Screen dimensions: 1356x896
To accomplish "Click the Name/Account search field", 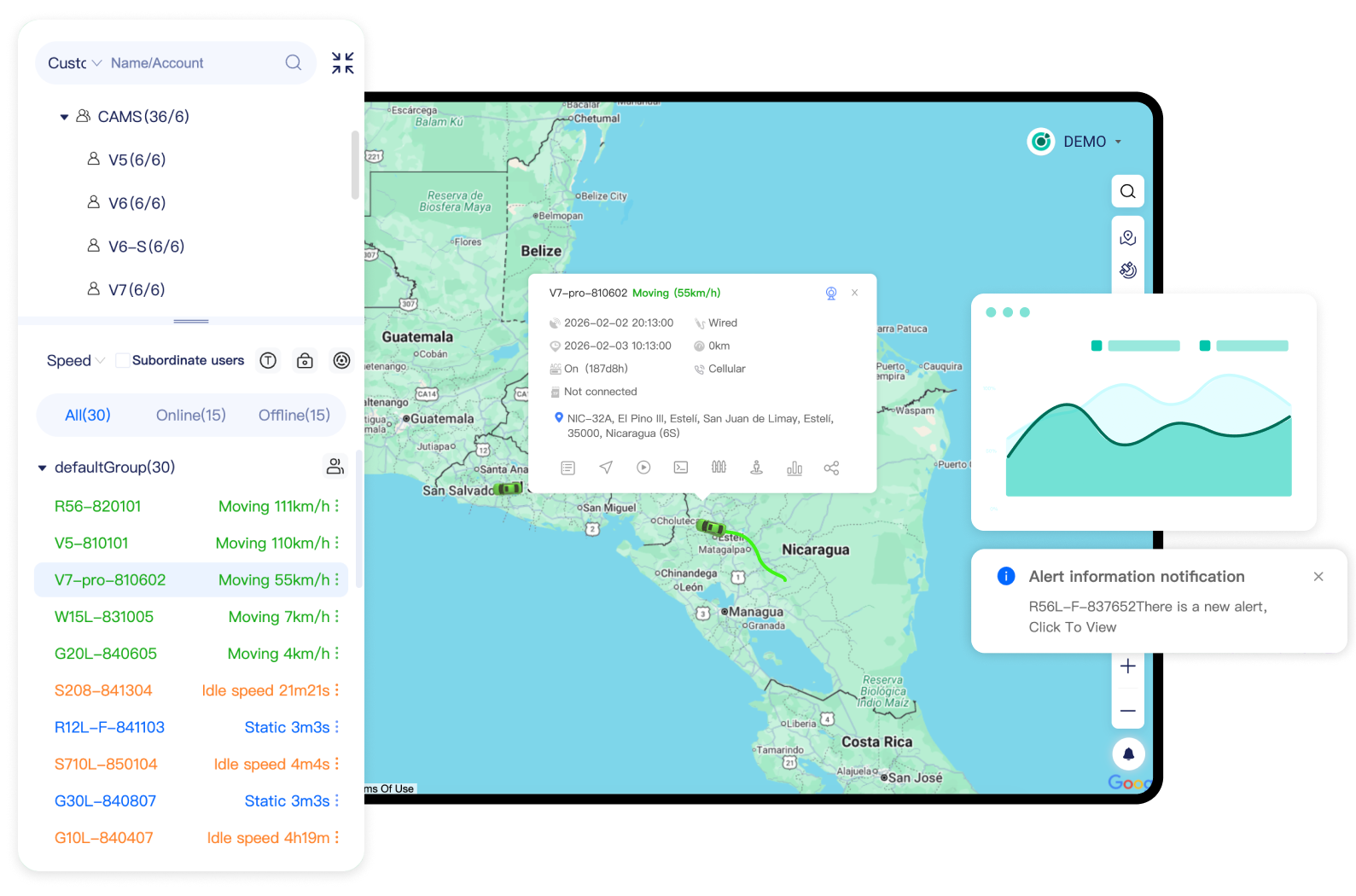I will coord(192,63).
